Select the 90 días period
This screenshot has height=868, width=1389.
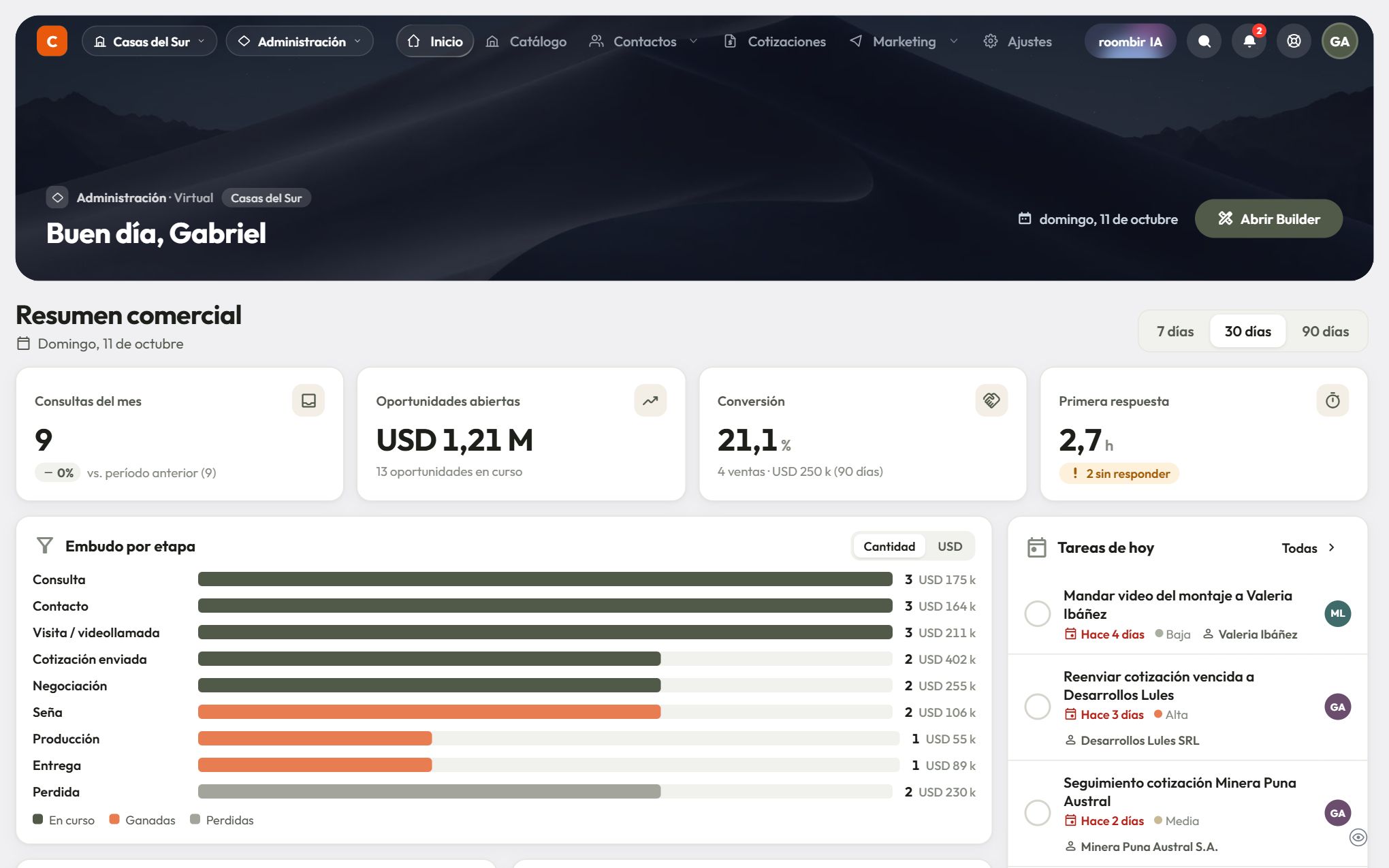tap(1325, 331)
